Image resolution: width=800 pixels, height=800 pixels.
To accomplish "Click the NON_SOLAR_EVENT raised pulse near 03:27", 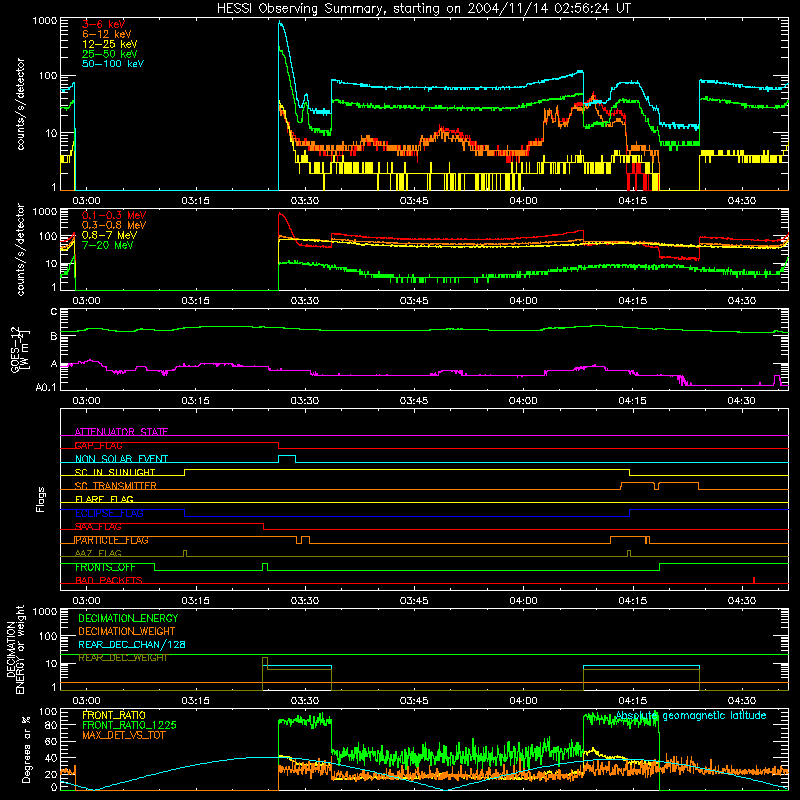I will (287, 457).
